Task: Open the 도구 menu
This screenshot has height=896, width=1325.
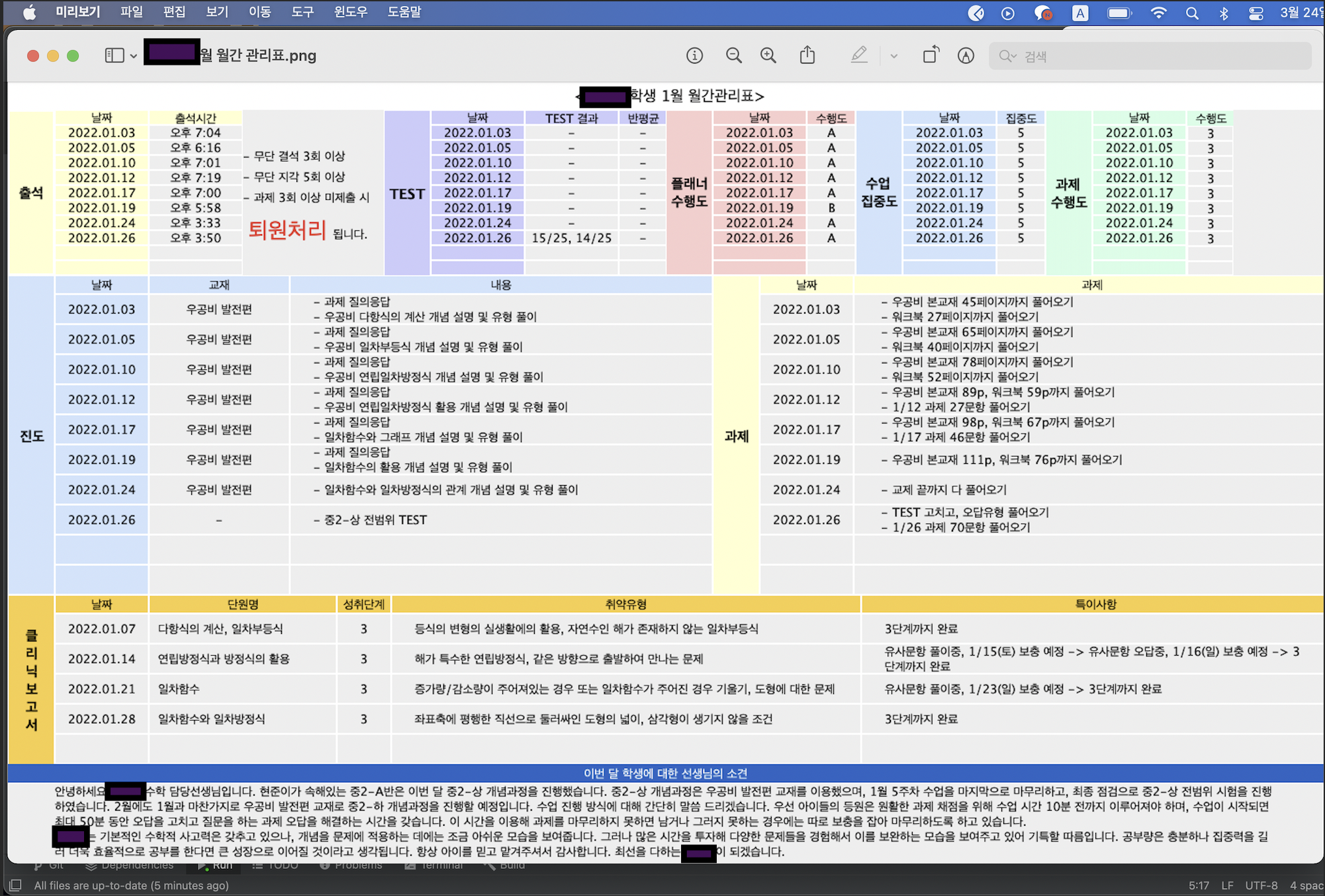Action: 302,12
